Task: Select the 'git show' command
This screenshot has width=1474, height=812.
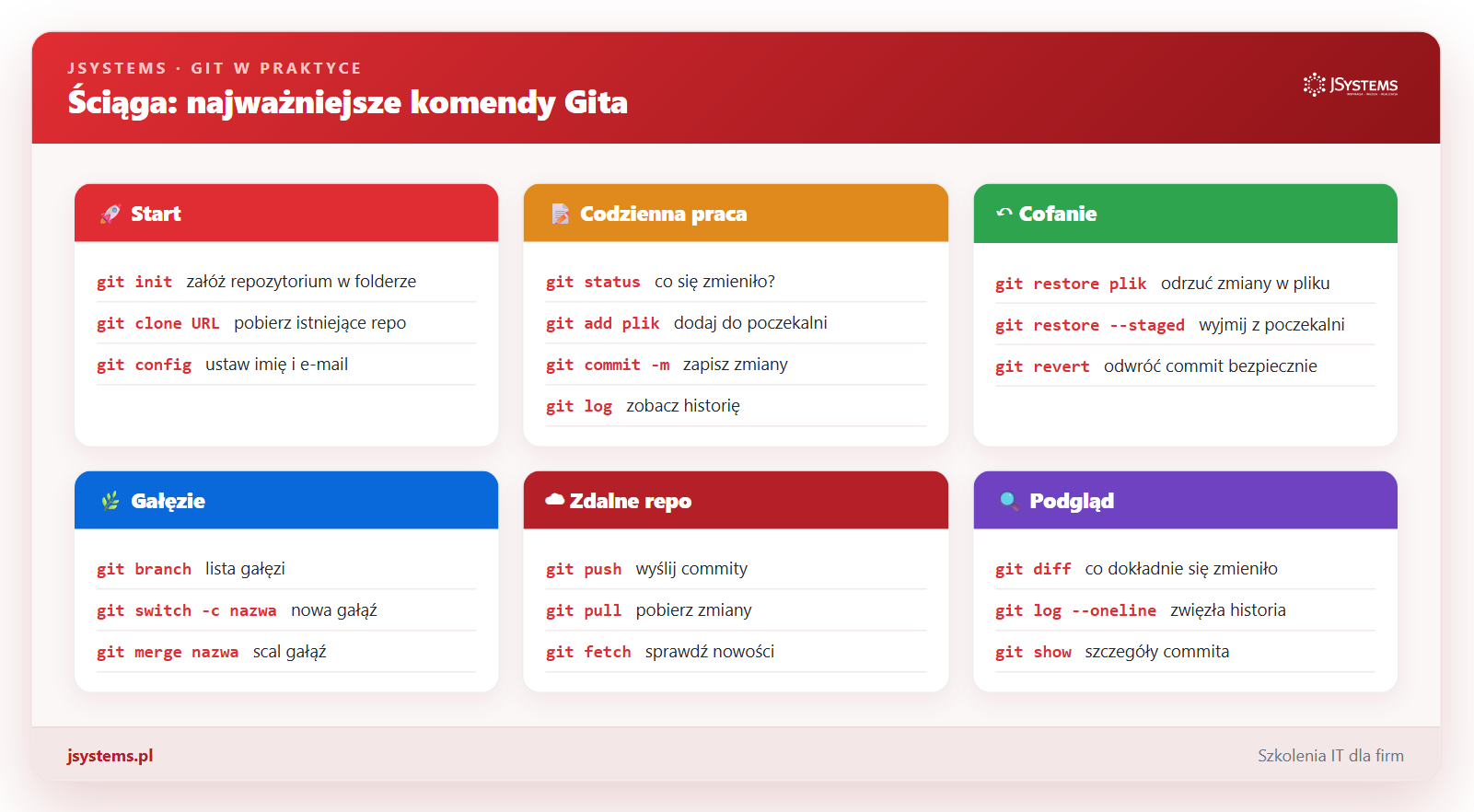Action: (x=1033, y=652)
